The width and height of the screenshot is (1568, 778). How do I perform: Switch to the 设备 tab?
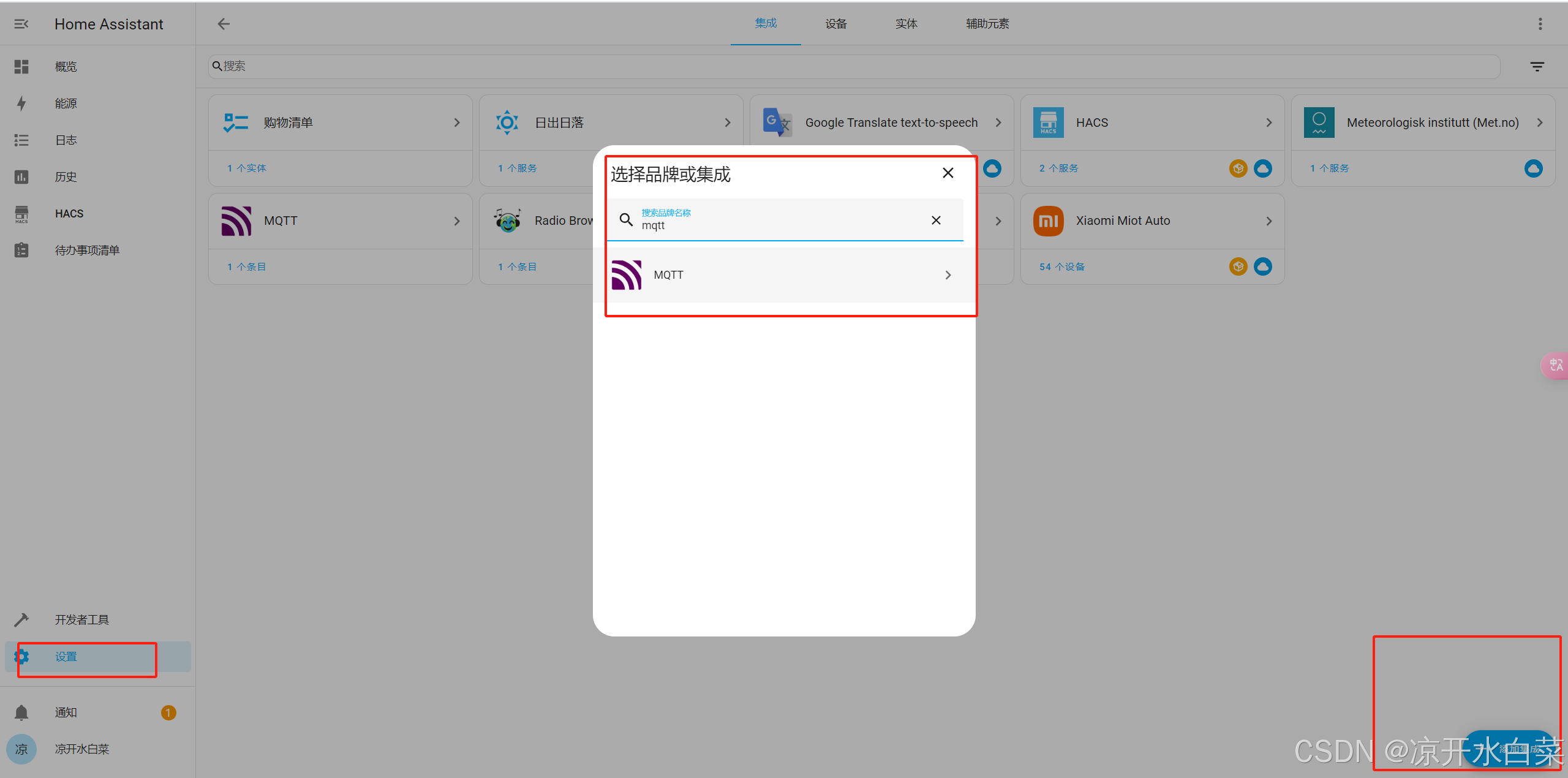coord(836,23)
